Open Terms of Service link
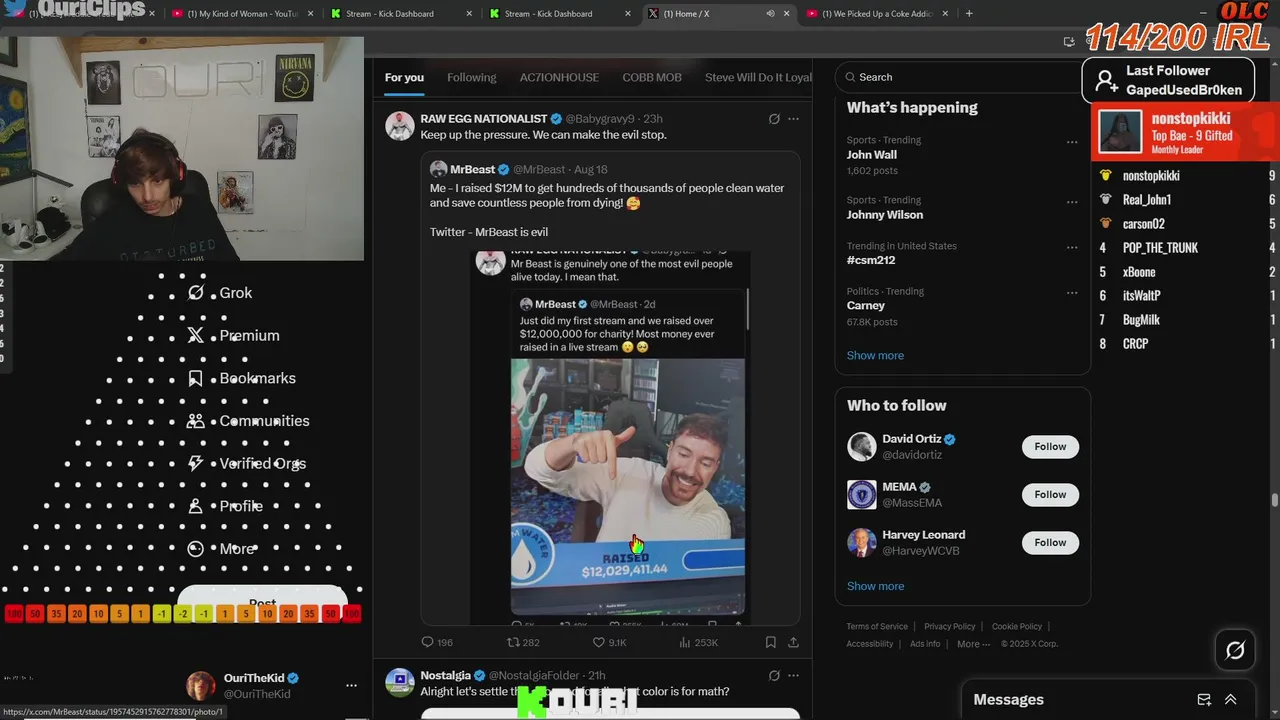This screenshot has width=1280, height=720. [877, 627]
